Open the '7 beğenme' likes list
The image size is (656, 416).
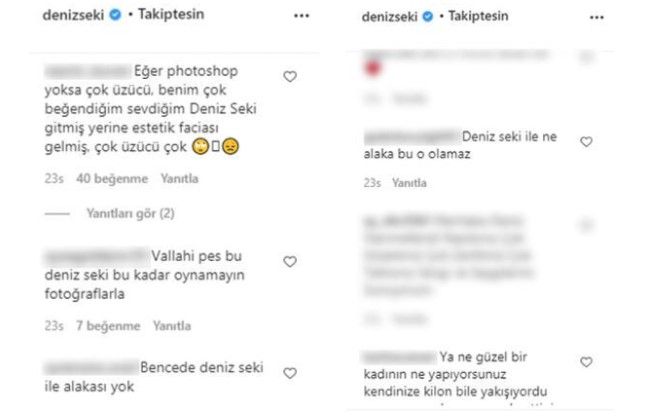click(108, 326)
